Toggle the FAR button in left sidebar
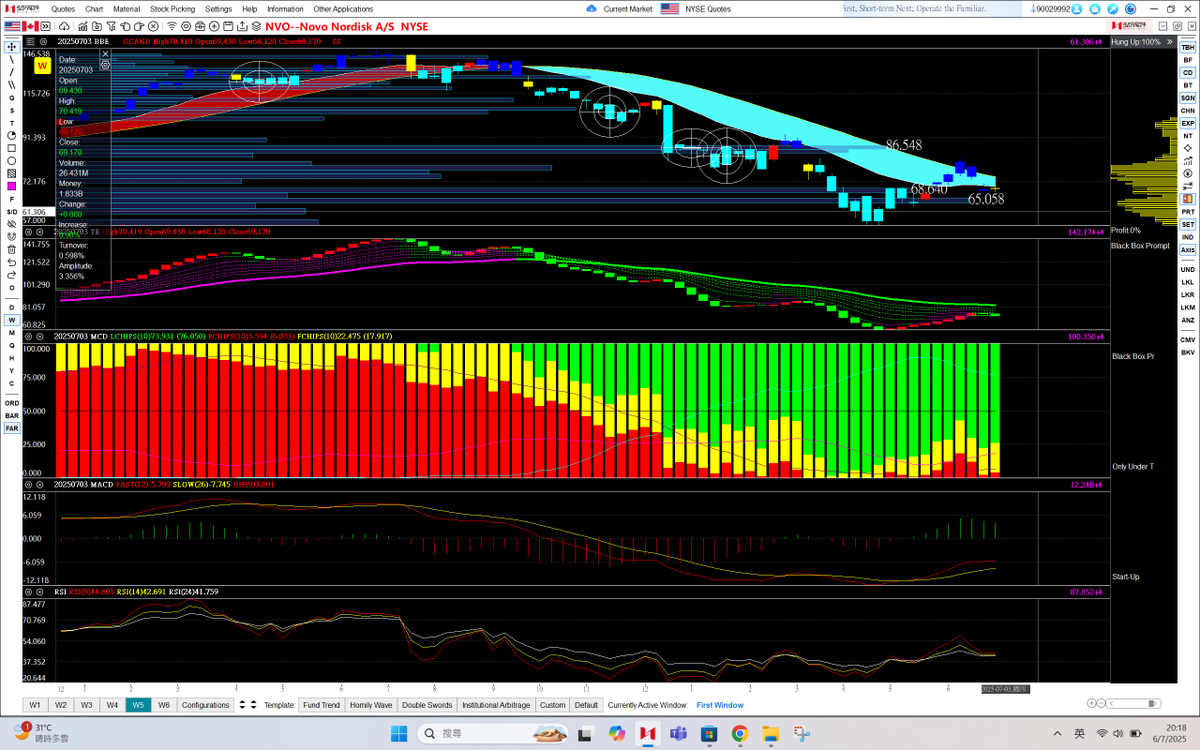This screenshot has width=1200, height=750. coord(12,428)
